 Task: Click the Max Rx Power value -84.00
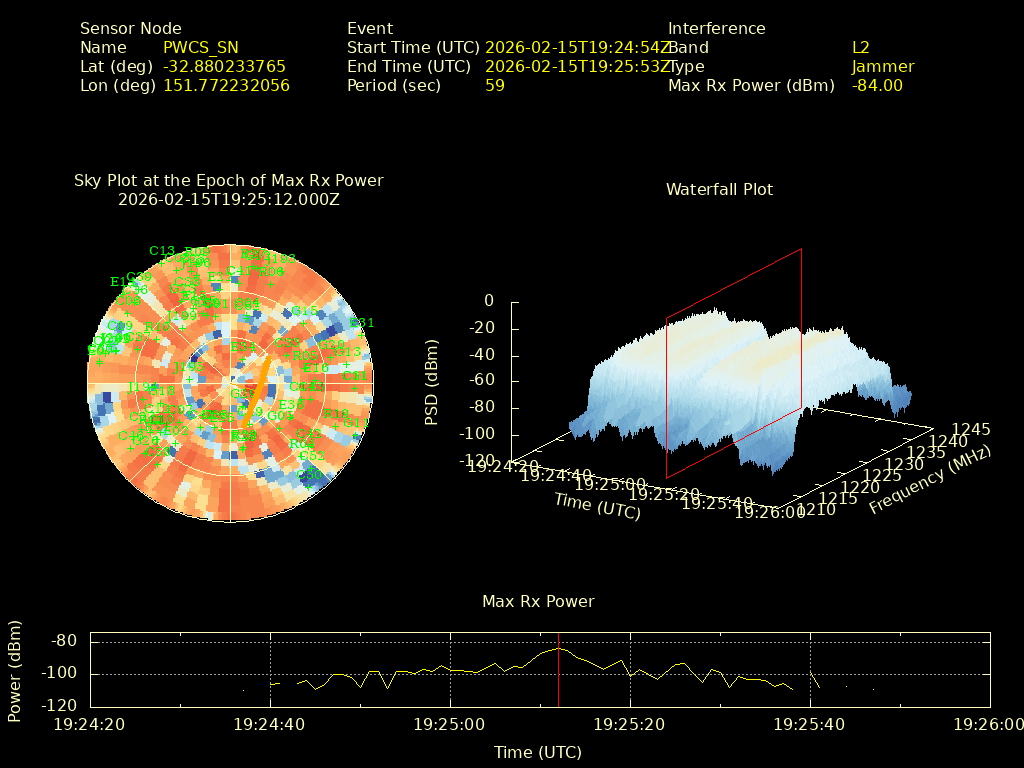pos(877,85)
